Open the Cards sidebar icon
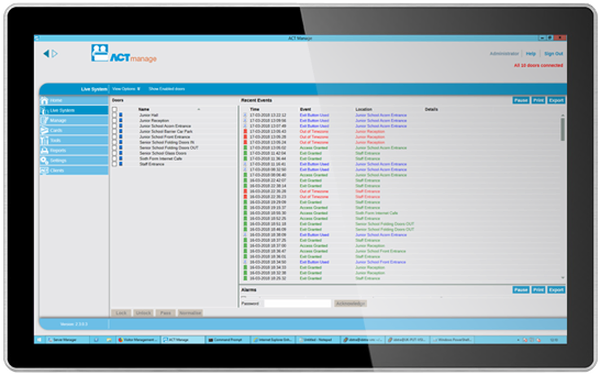Screen dimensions: 600x374 pos(44,130)
